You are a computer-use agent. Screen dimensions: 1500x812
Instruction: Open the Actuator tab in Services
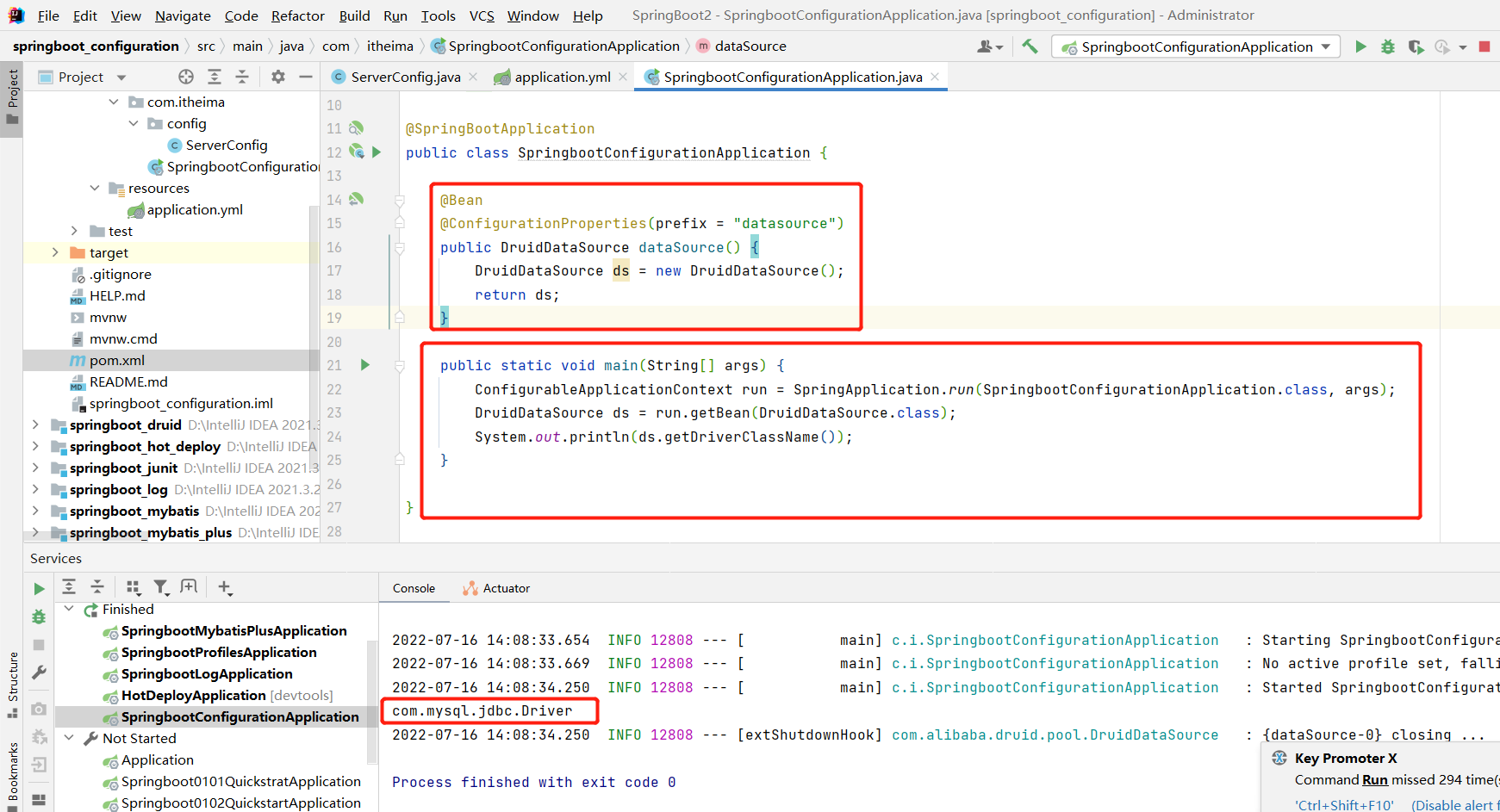pyautogui.click(x=496, y=588)
